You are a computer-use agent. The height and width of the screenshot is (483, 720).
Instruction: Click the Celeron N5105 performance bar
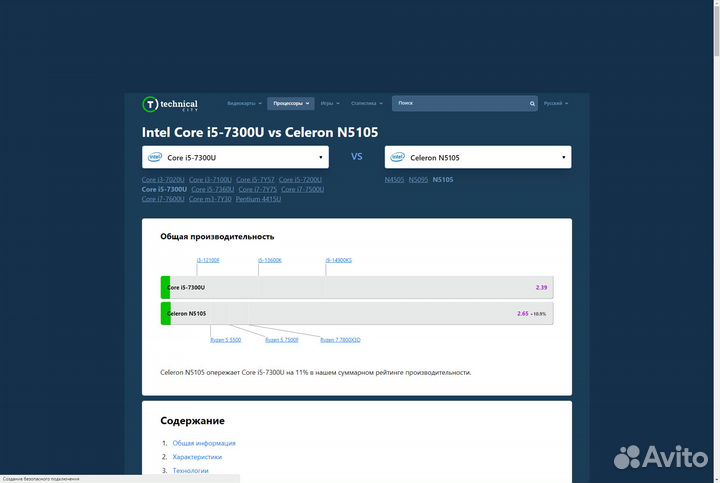click(357, 314)
